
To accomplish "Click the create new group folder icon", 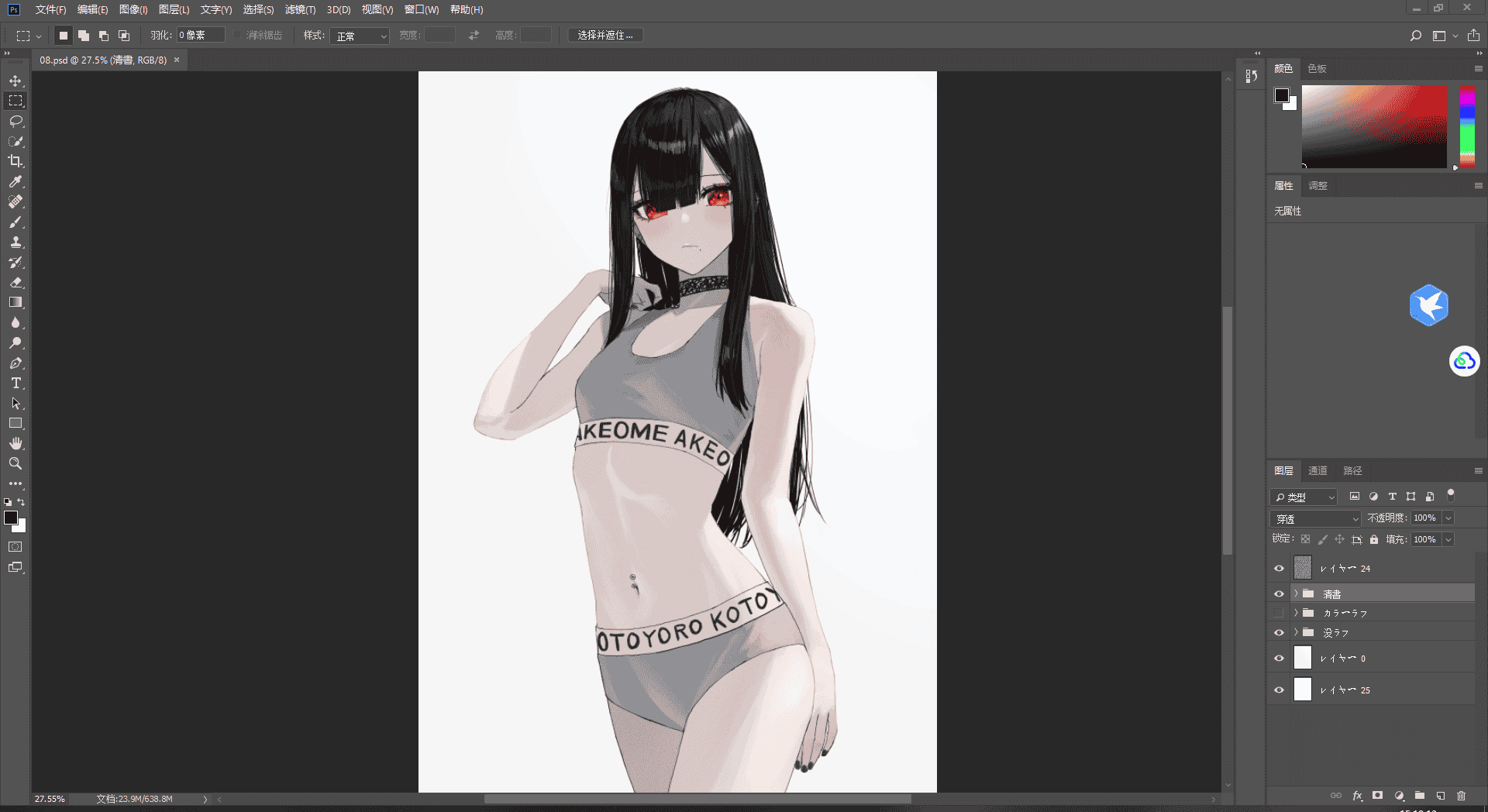I will (1420, 796).
